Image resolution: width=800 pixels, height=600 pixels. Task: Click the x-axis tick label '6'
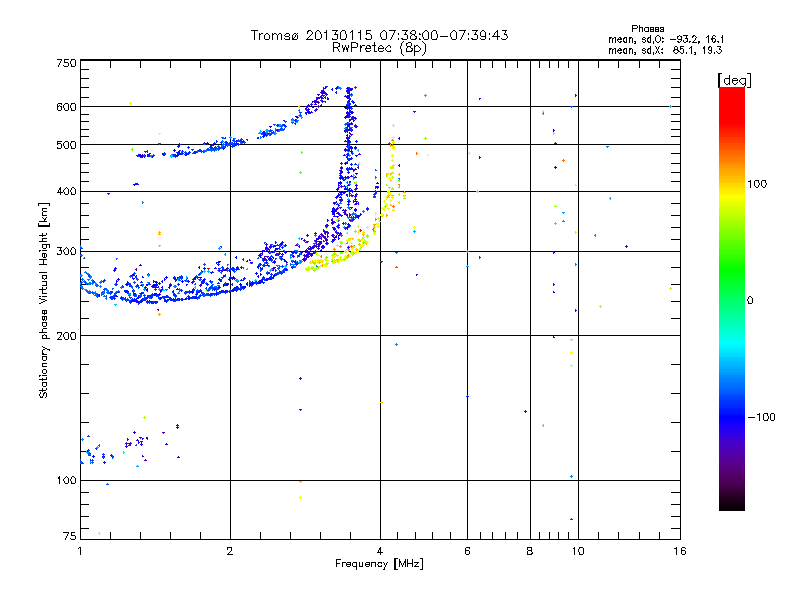[x=467, y=551]
